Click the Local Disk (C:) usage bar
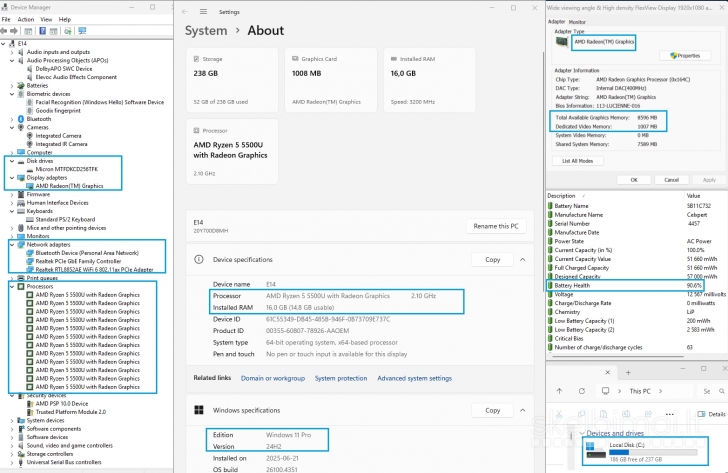Screen dimensions: 728x473 point(653,452)
